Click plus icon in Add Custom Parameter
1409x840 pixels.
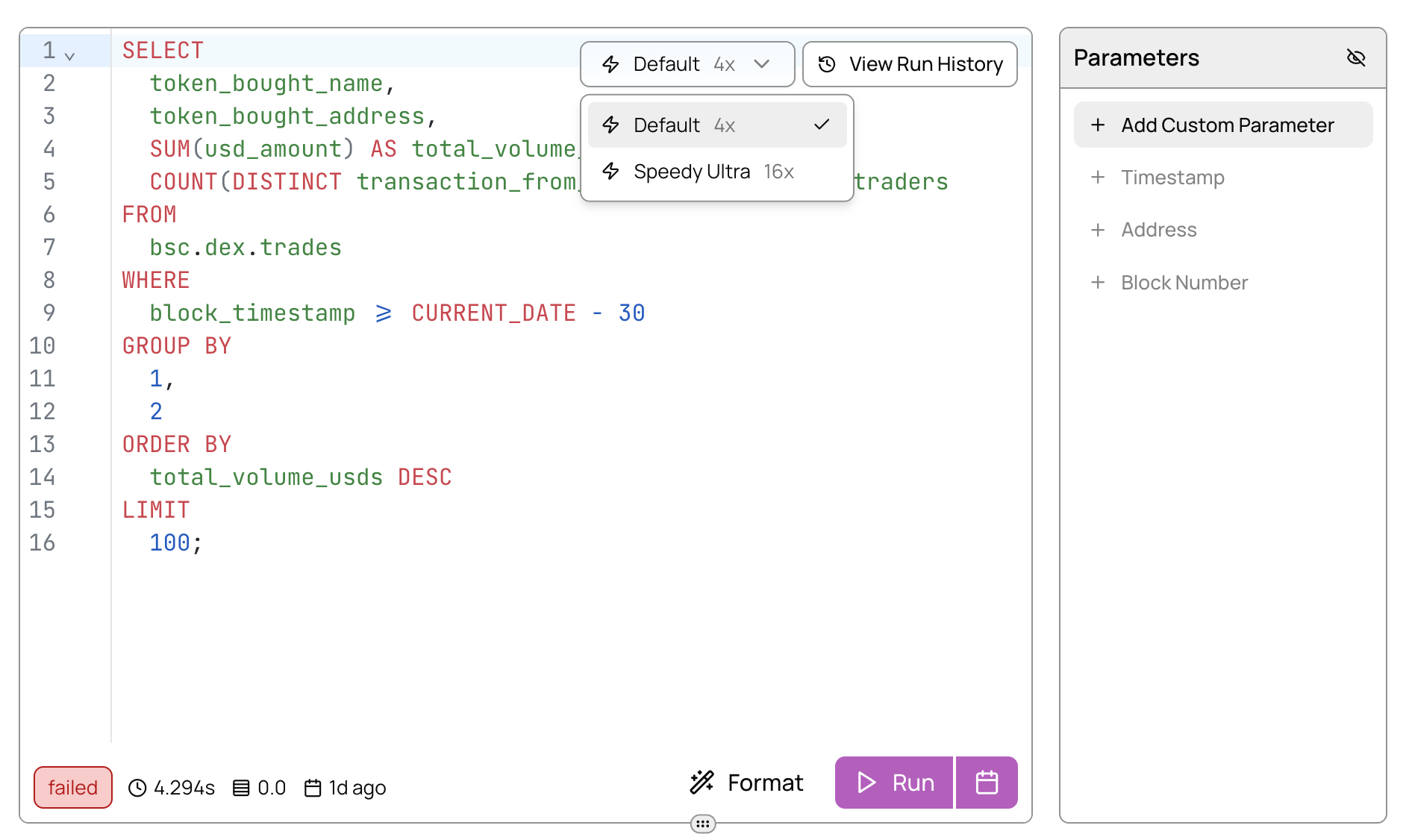tap(1098, 125)
